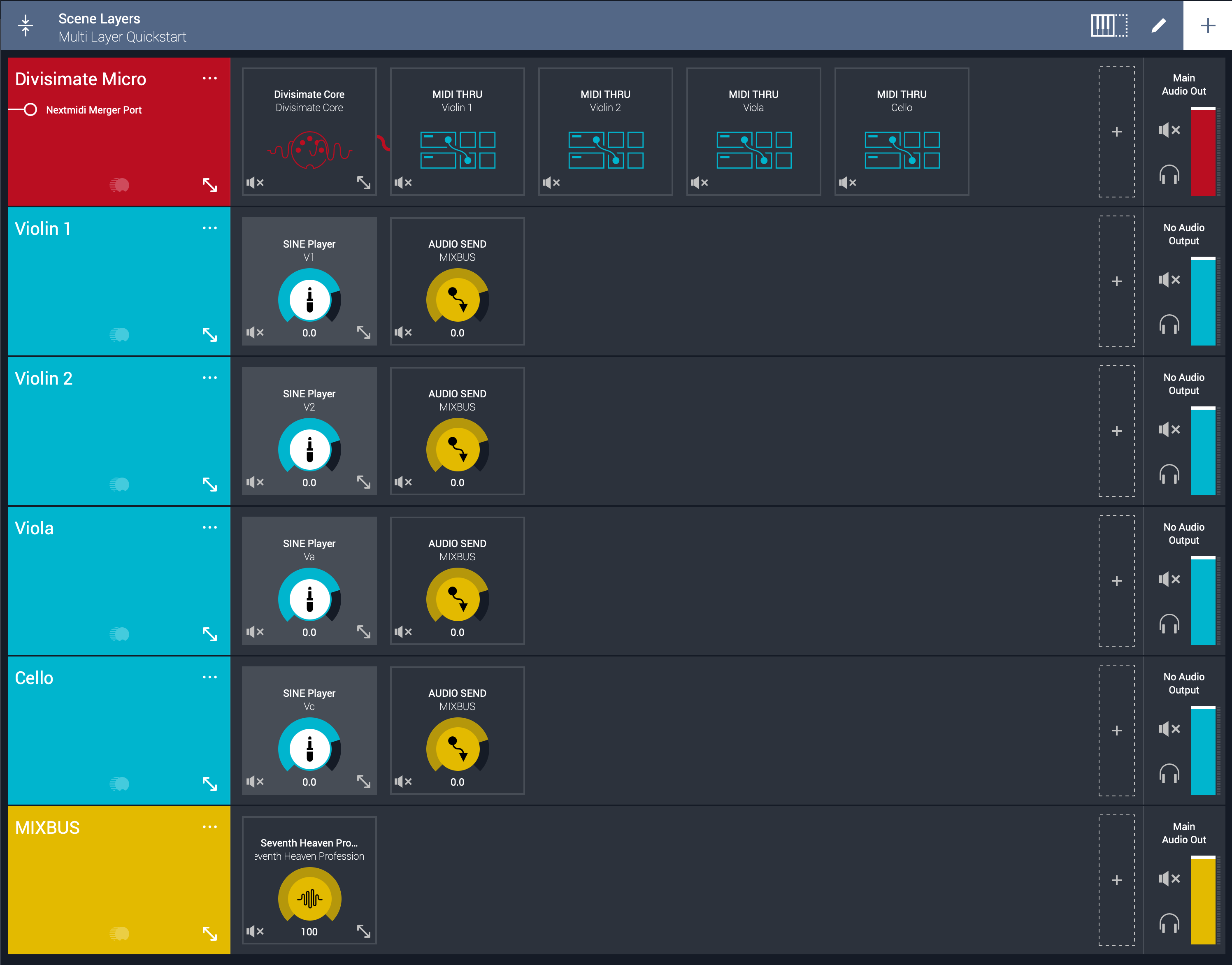The width and height of the screenshot is (1232, 965).
Task: Mute the Divisimate Micro layer output
Action: pyautogui.click(x=1169, y=130)
